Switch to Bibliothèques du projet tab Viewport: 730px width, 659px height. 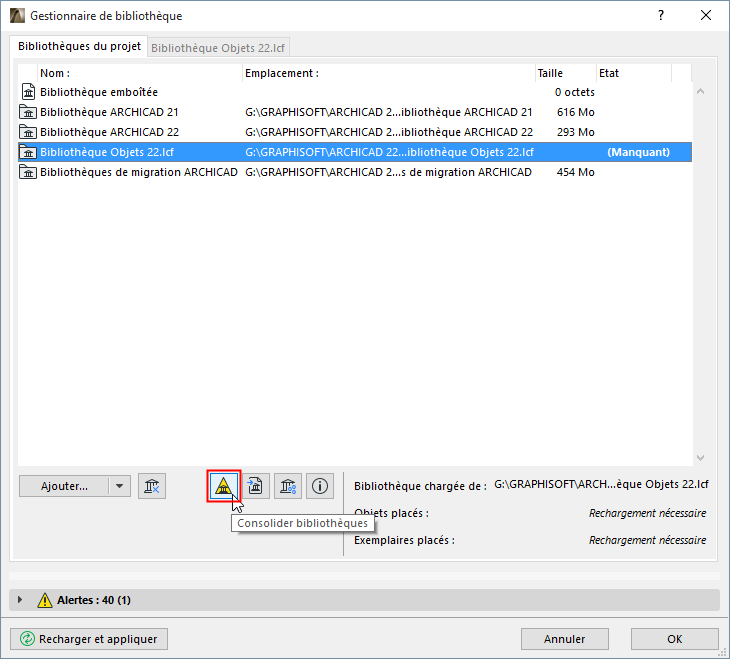(x=79, y=46)
